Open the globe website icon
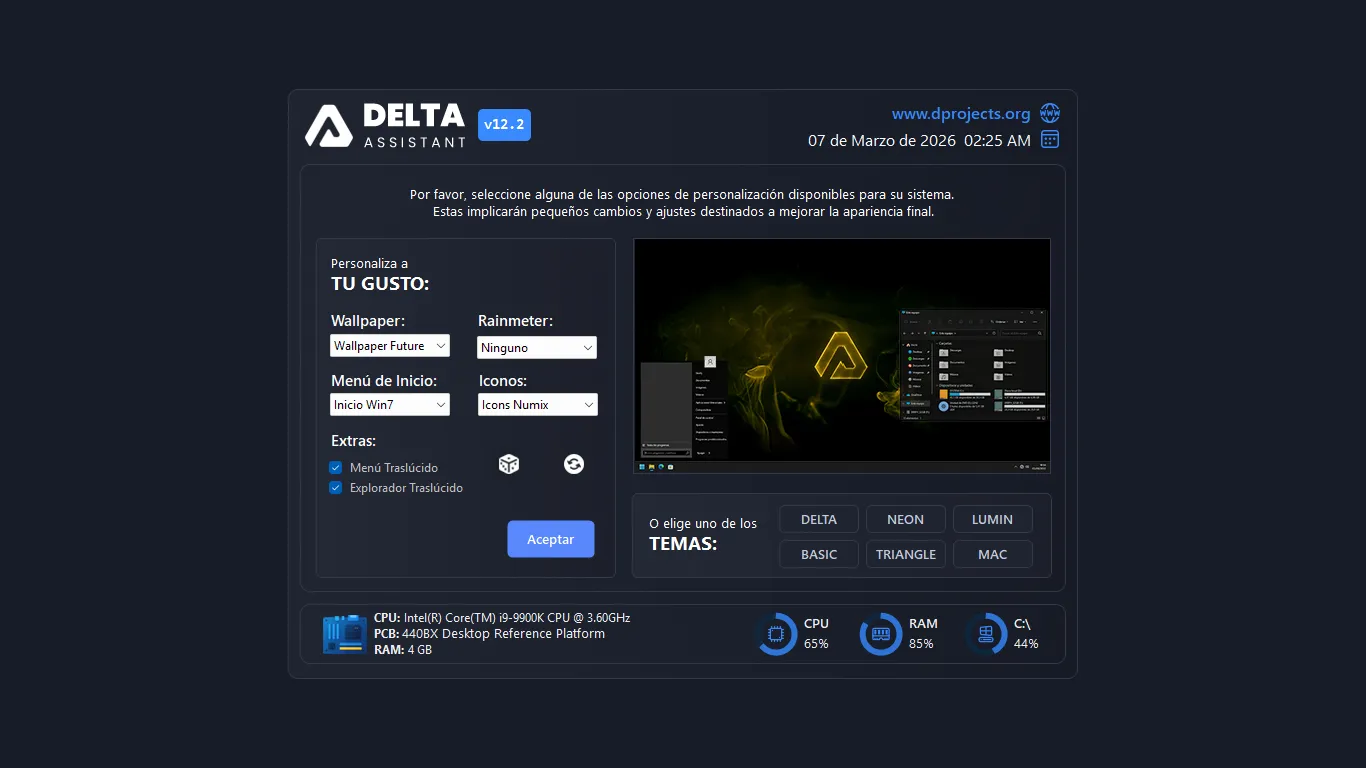 coord(1050,113)
